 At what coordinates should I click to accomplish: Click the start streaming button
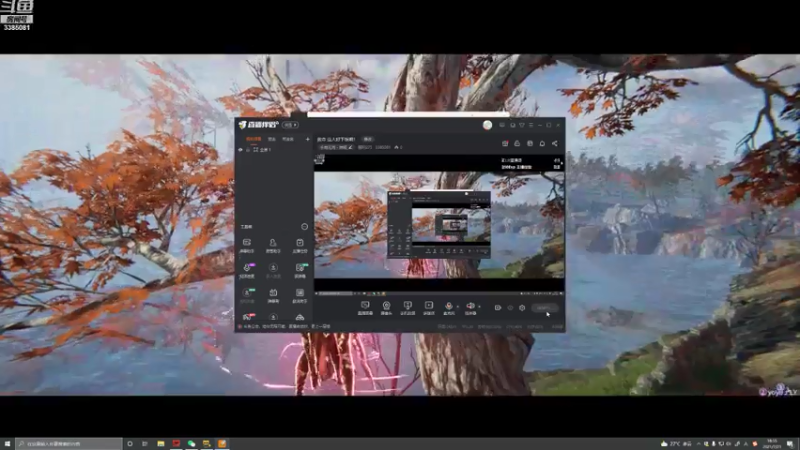(x=544, y=308)
